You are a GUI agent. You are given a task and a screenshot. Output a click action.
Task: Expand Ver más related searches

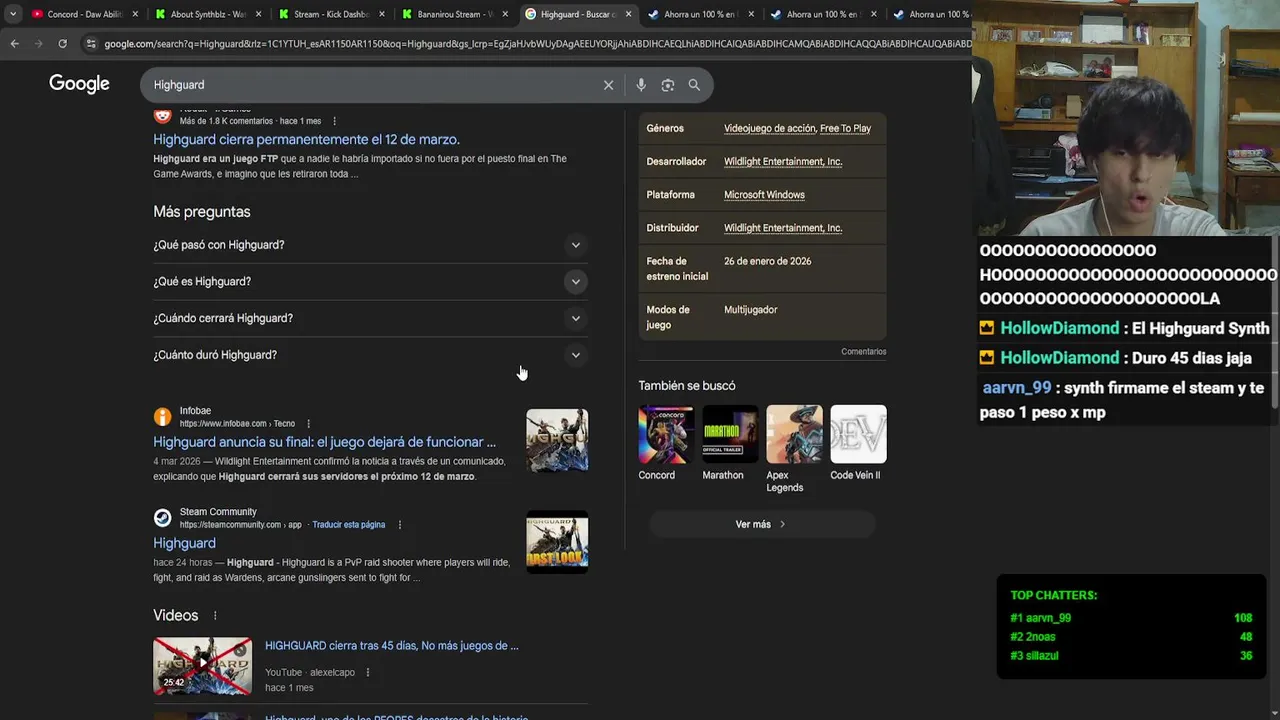point(761,524)
